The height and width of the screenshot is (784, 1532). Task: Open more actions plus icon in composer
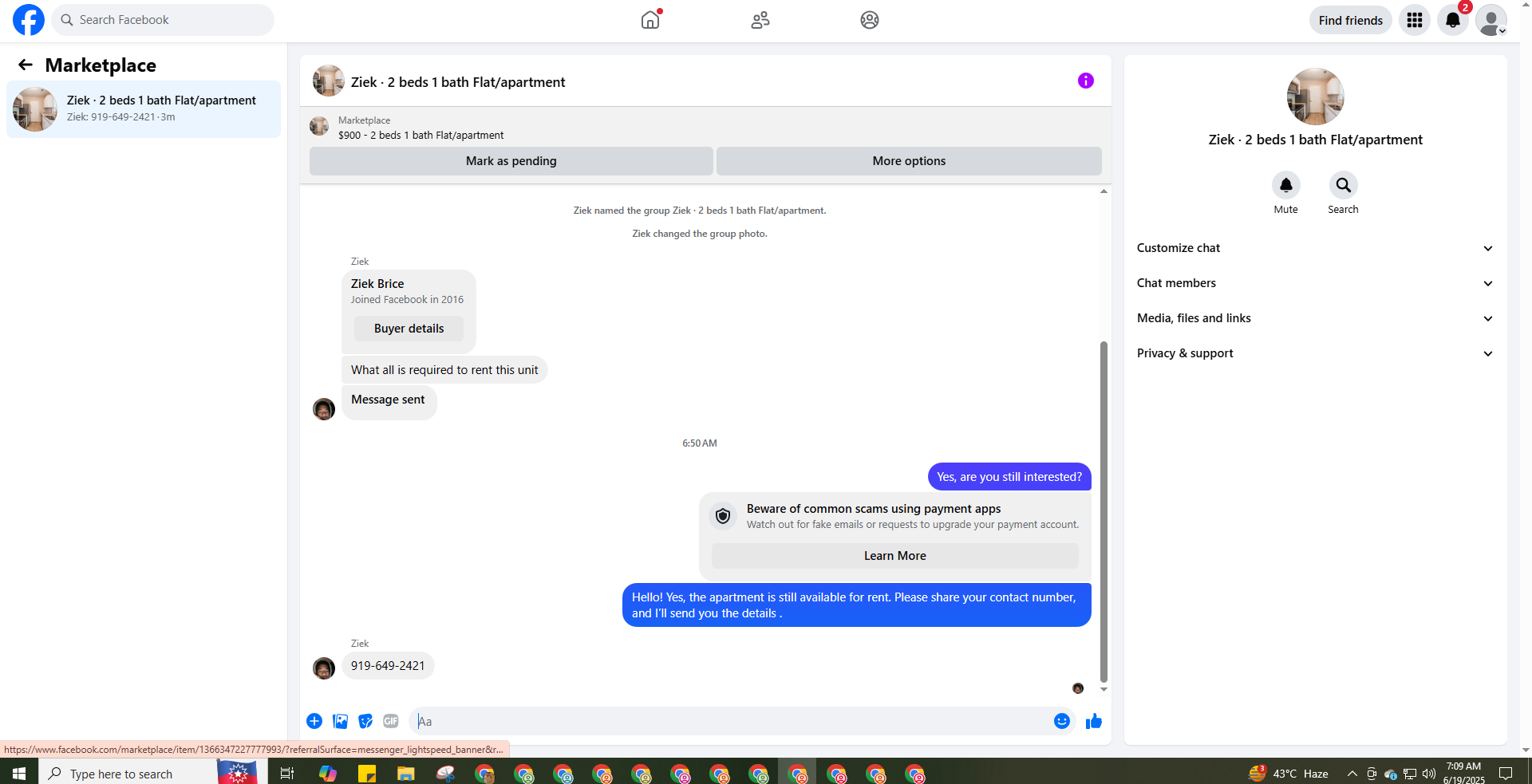click(314, 721)
